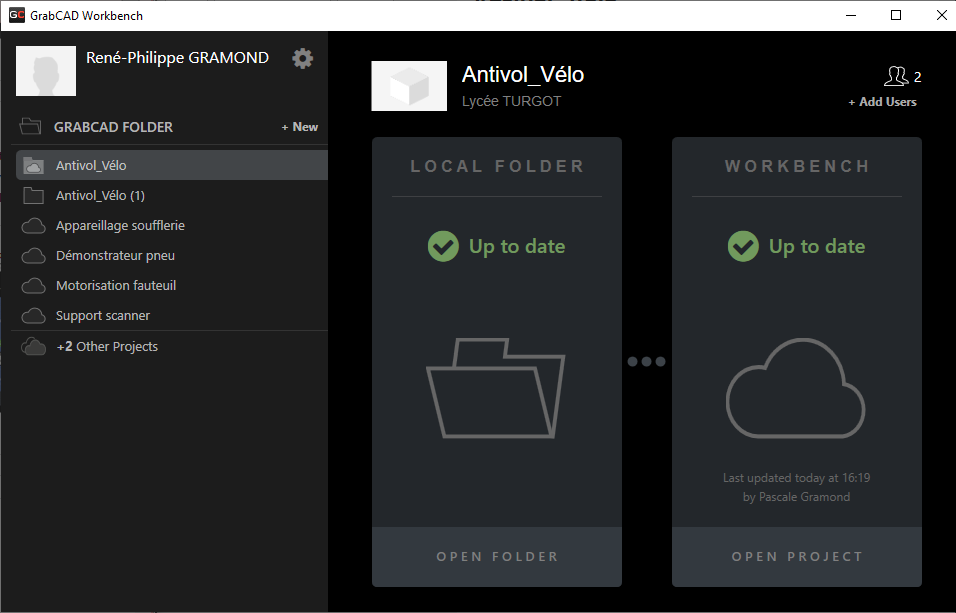Screen dimensions: 956x613
Task: Click the René-Philippe GRAMOND user name
Action: click(177, 58)
